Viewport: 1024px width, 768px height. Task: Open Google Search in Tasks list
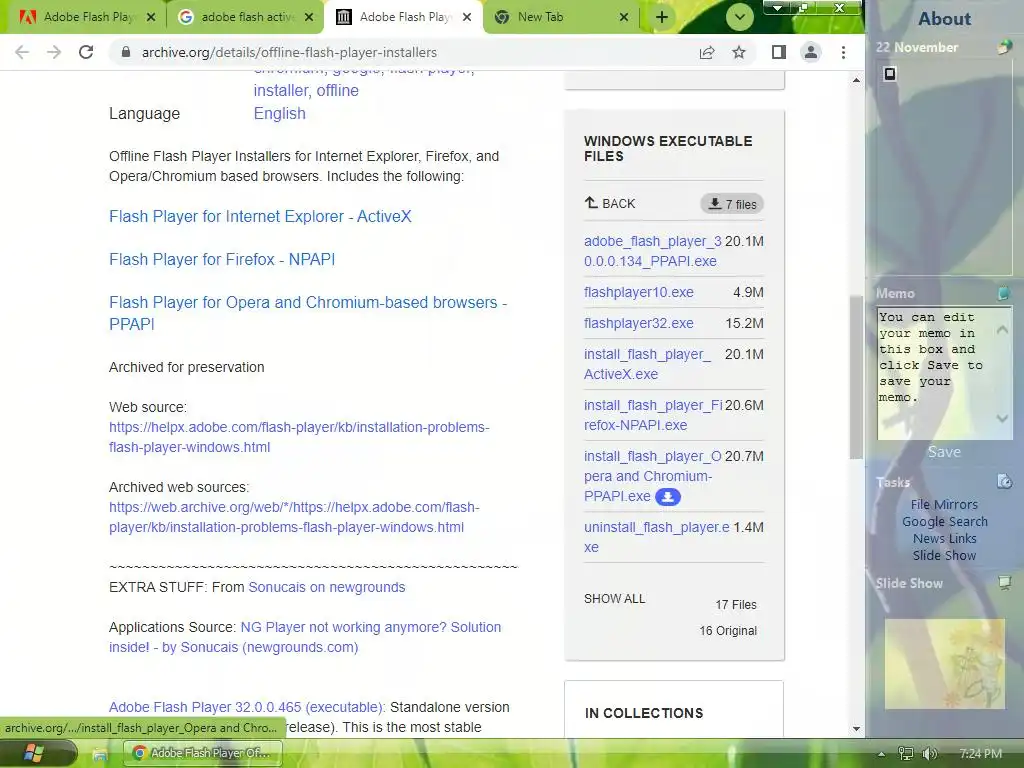tap(944, 521)
